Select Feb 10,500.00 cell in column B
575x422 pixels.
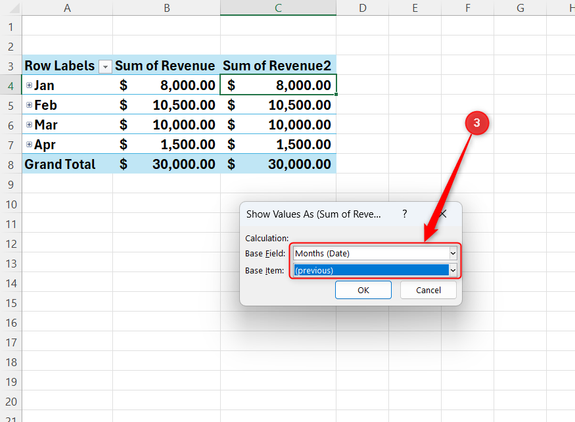[x=166, y=105]
